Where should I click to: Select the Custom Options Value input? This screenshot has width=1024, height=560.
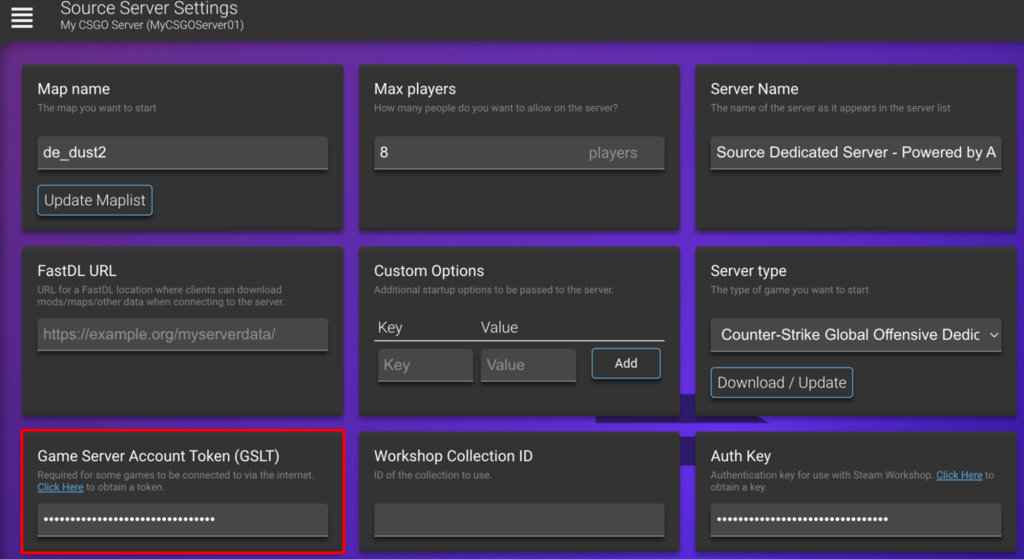(528, 365)
